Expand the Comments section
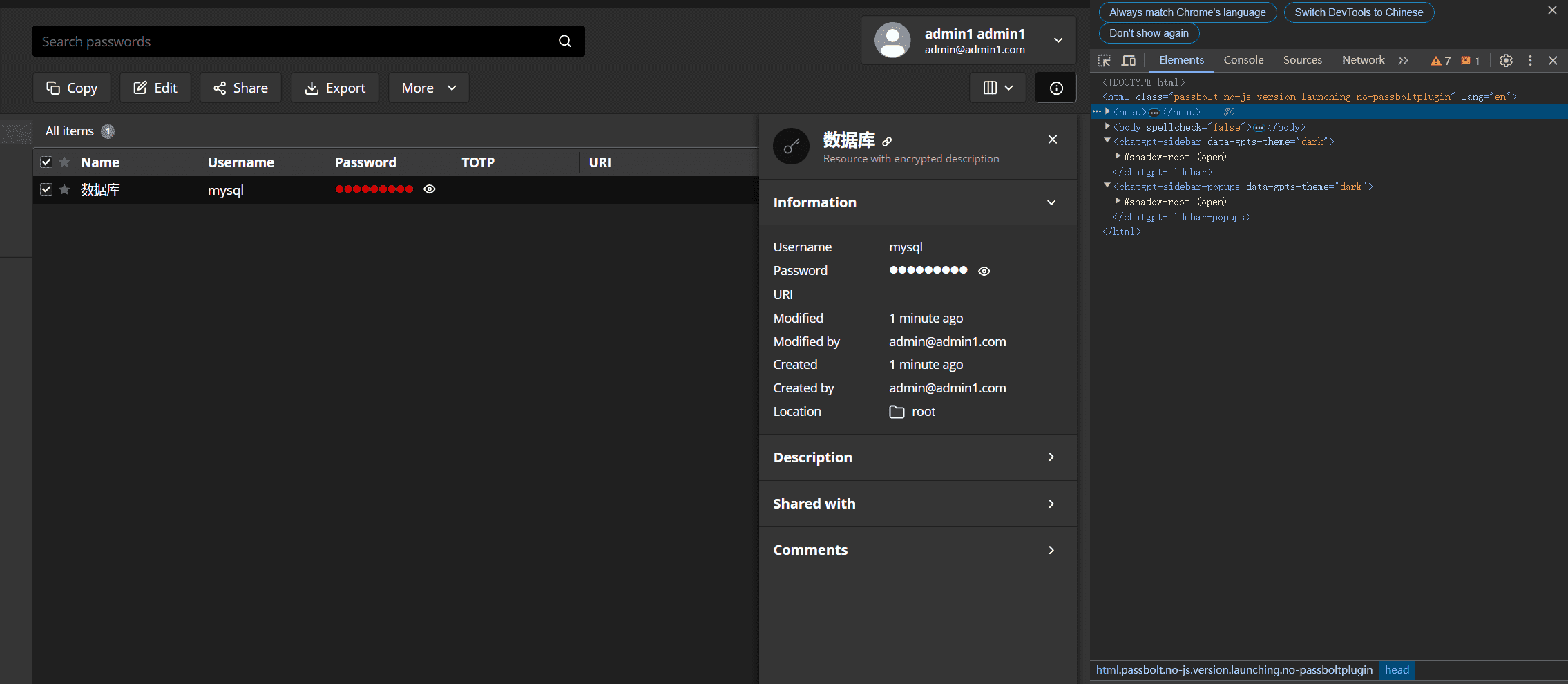 [x=1051, y=551]
